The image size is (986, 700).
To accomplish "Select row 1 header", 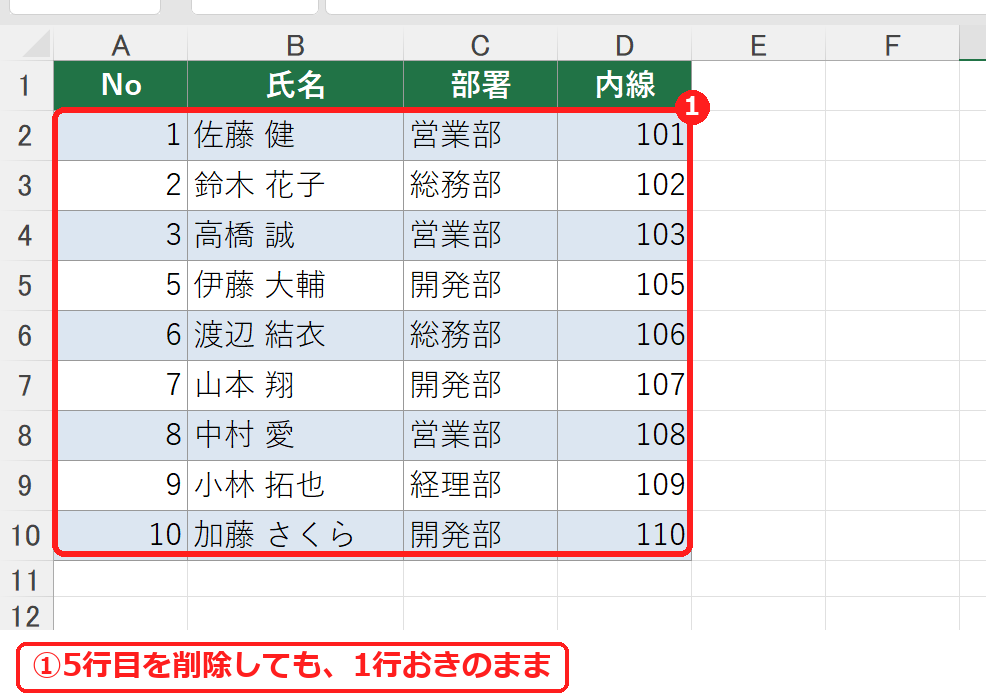I will coord(25,86).
